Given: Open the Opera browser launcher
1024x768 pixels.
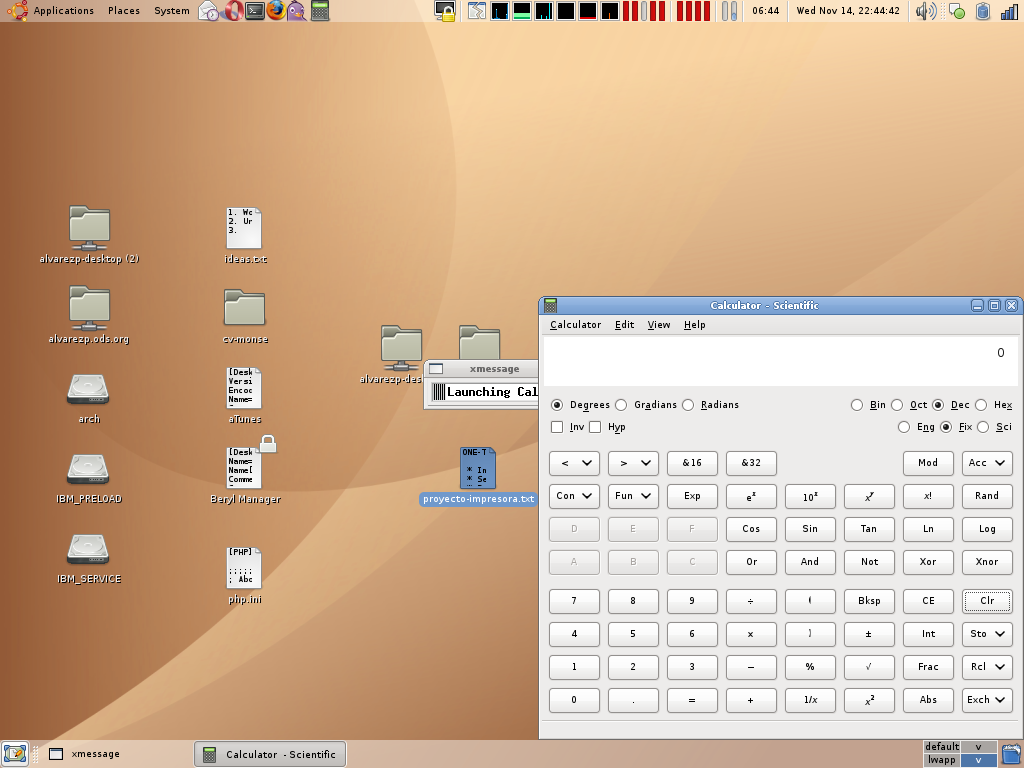Looking at the screenshot, I should (x=232, y=11).
